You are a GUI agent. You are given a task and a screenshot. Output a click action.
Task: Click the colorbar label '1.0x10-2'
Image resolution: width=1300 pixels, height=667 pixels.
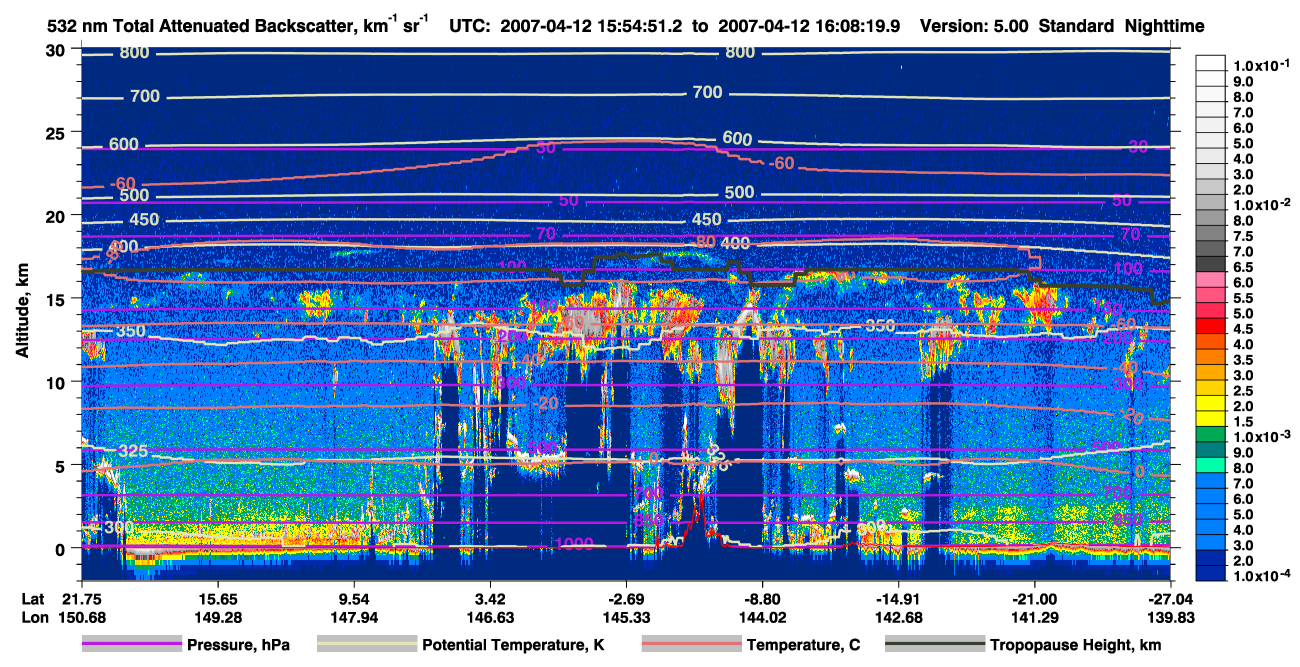(1263, 204)
